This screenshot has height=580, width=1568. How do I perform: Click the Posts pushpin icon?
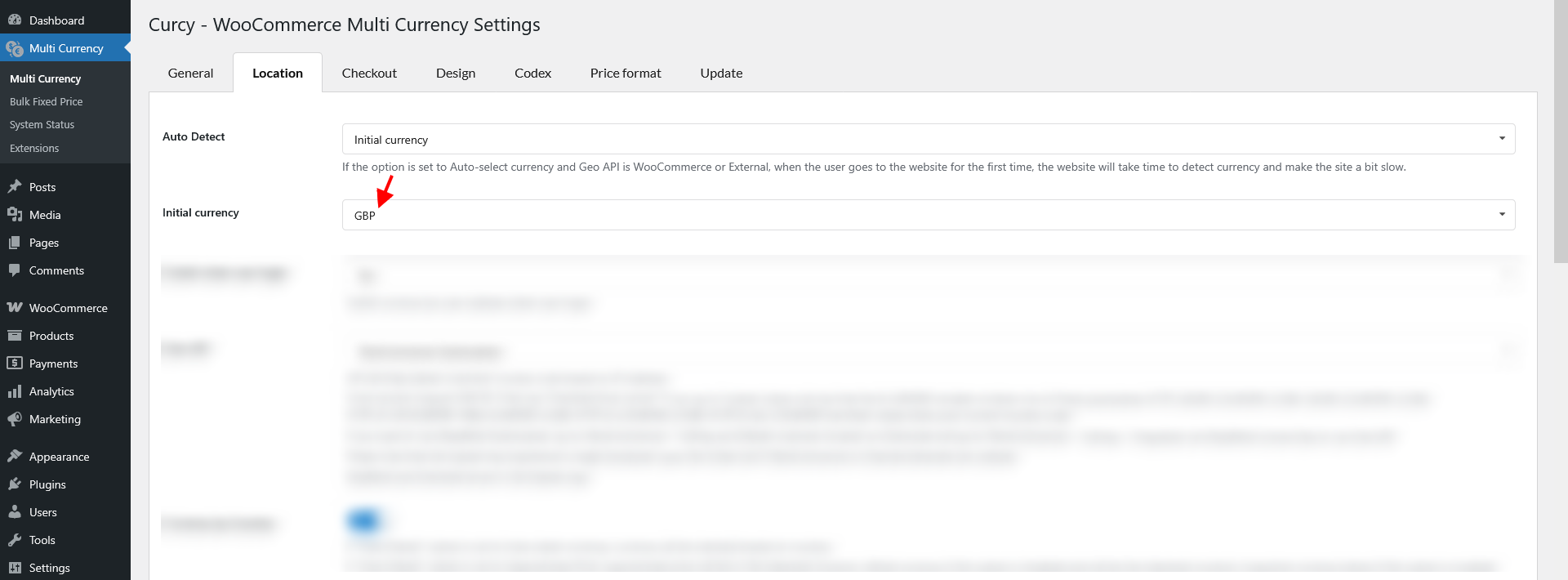[15, 187]
